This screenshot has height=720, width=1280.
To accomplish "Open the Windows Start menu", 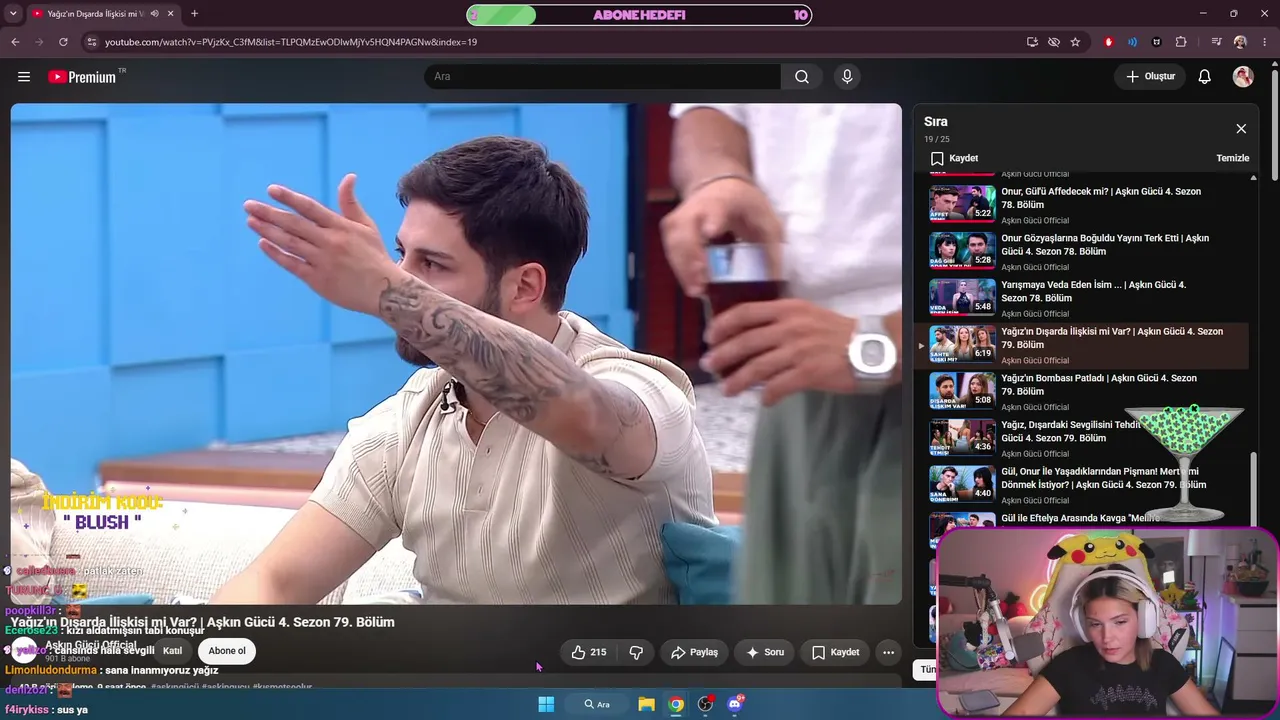I will click(546, 704).
